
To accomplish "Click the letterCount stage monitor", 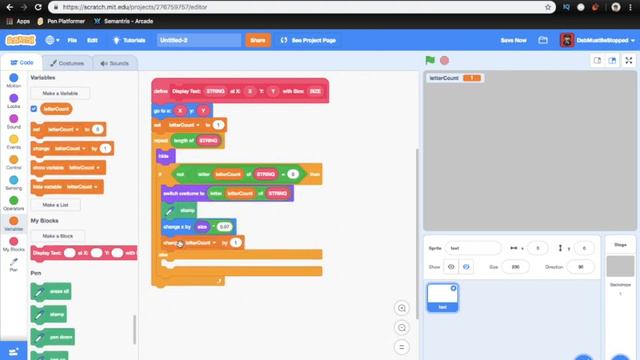I will (454, 78).
